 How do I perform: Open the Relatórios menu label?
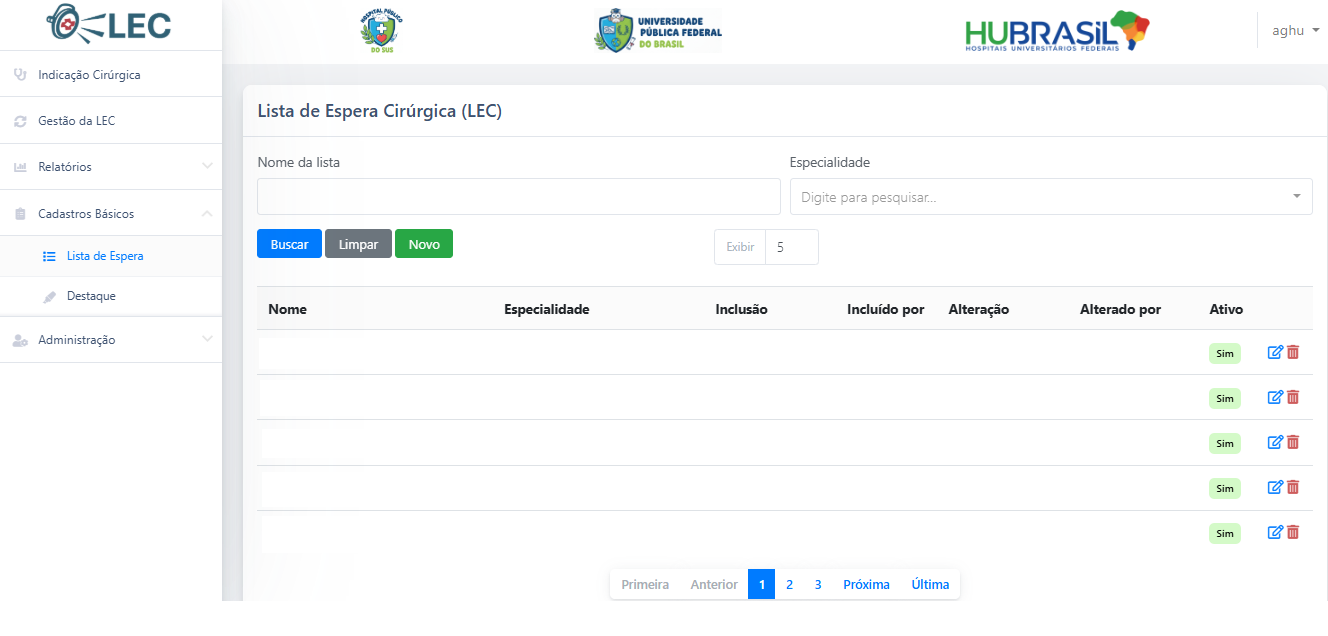pyautogui.click(x=65, y=167)
